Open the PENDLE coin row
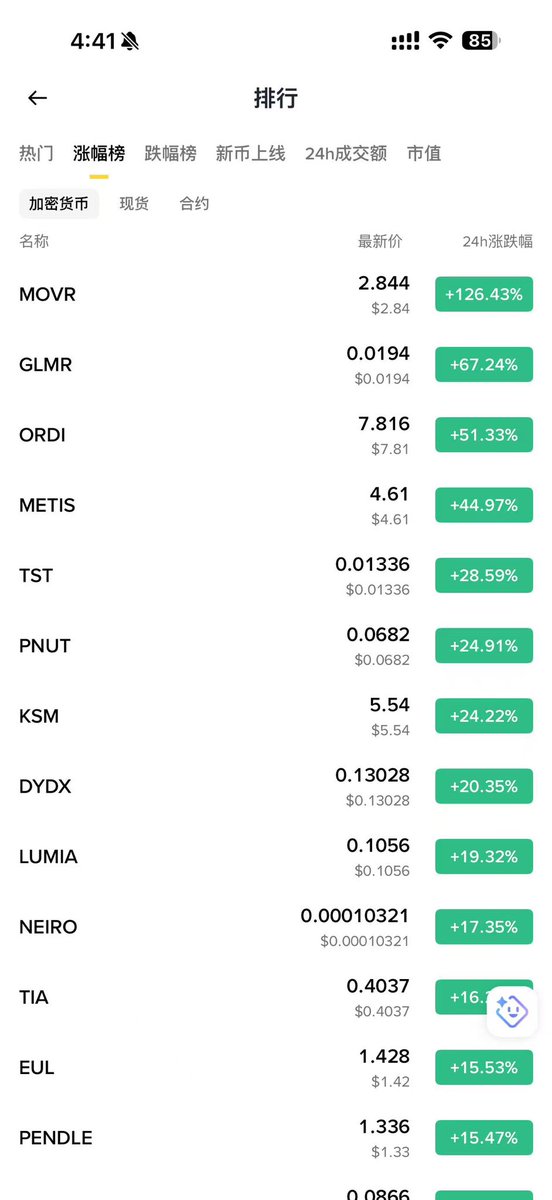Screen dimensions: 552x1200 click(276, 1138)
